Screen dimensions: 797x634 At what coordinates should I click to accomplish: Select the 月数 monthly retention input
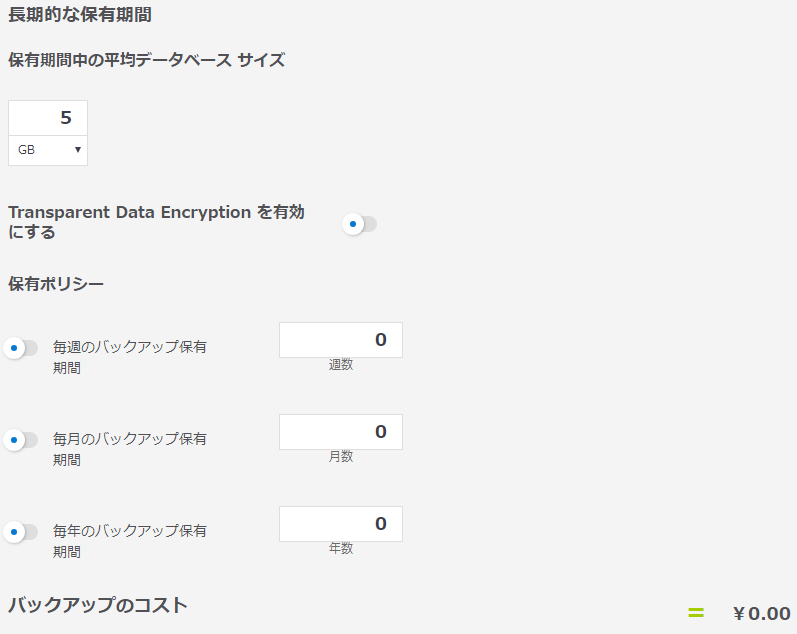(340, 432)
